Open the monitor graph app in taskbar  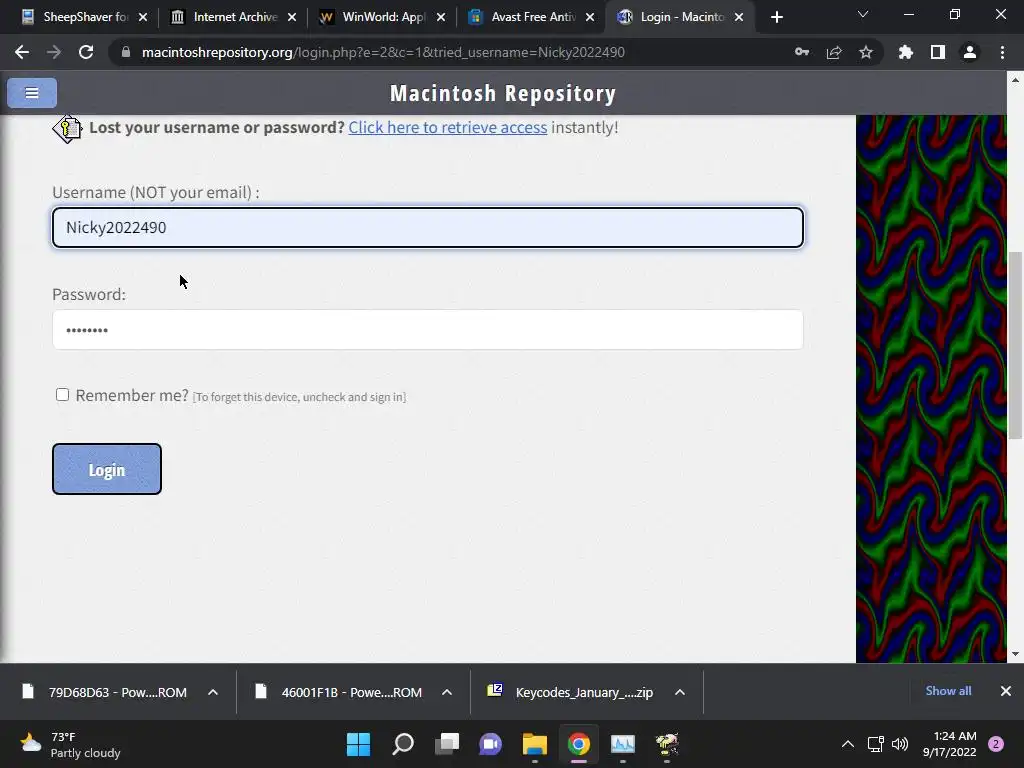[x=623, y=744]
